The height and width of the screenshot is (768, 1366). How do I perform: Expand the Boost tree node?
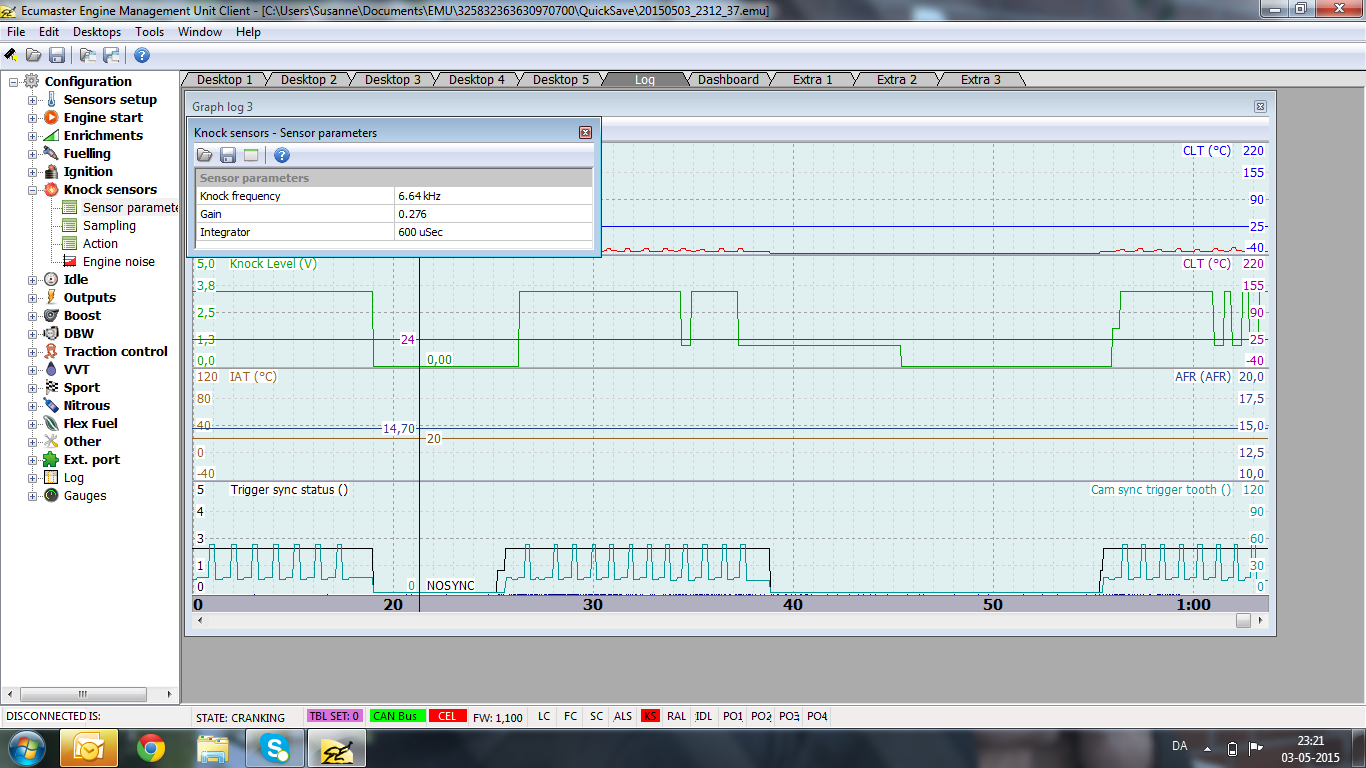(33, 316)
